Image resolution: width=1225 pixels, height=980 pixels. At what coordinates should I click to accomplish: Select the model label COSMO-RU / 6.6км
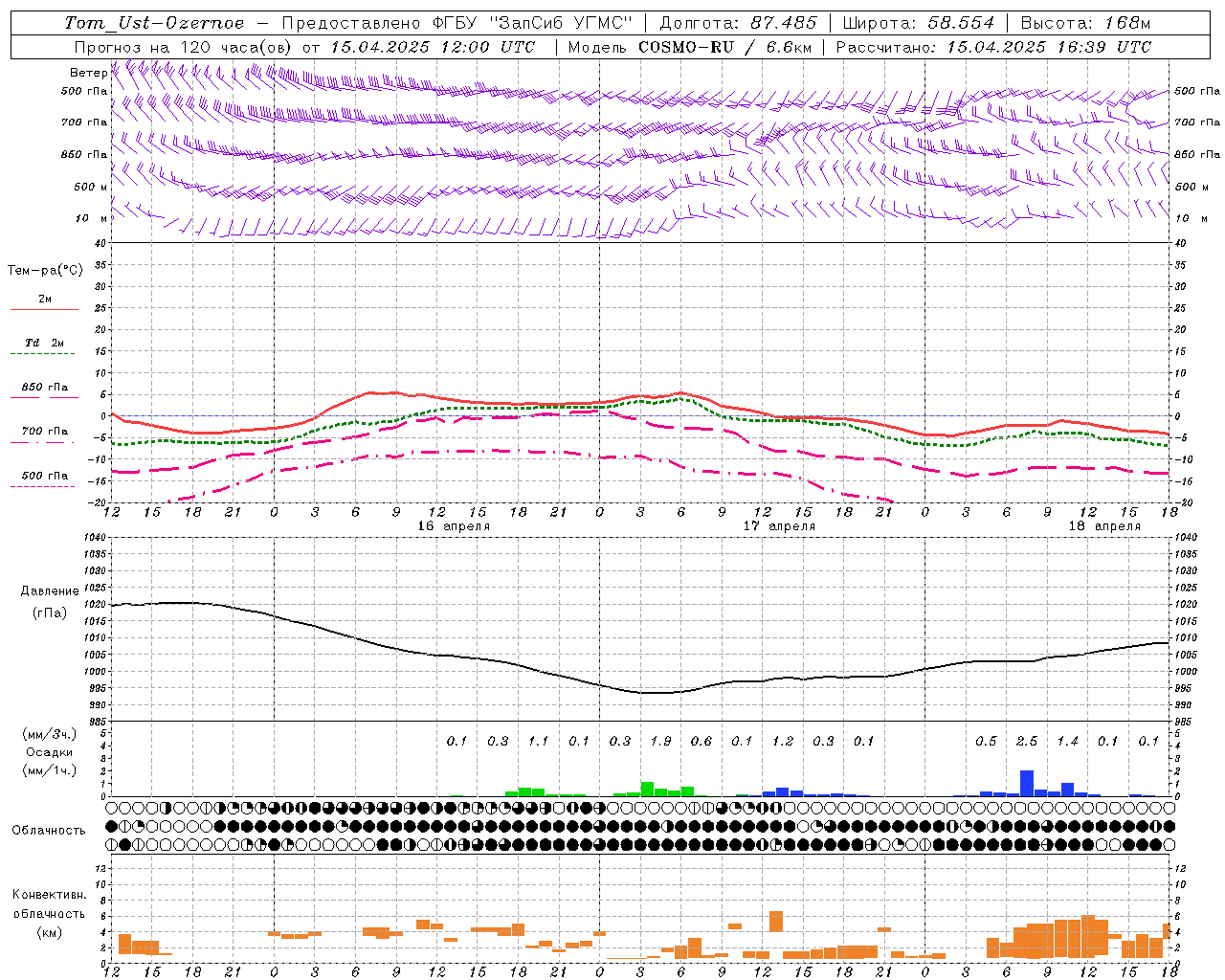click(724, 47)
